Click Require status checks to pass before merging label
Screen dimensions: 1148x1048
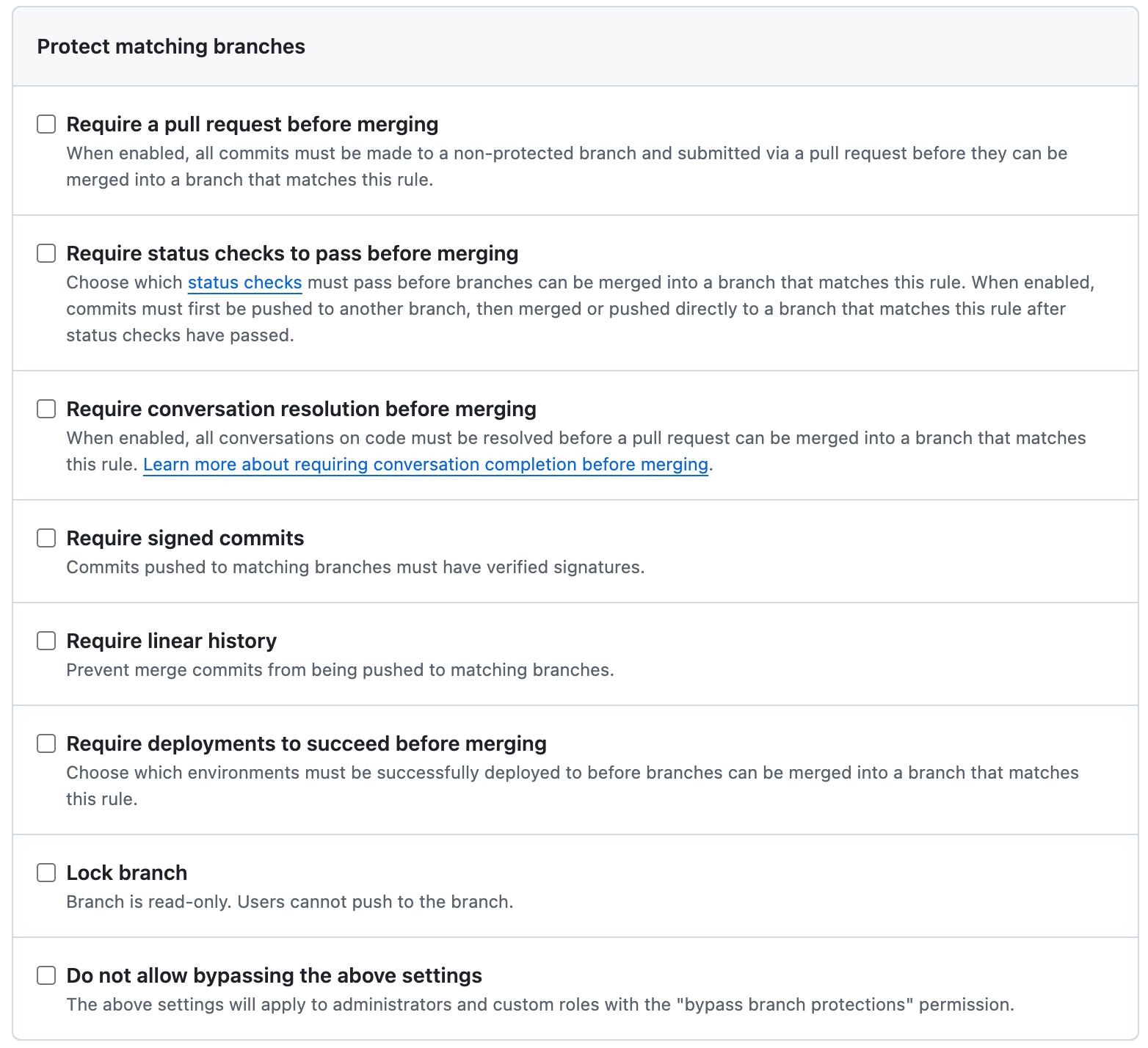[x=292, y=253]
